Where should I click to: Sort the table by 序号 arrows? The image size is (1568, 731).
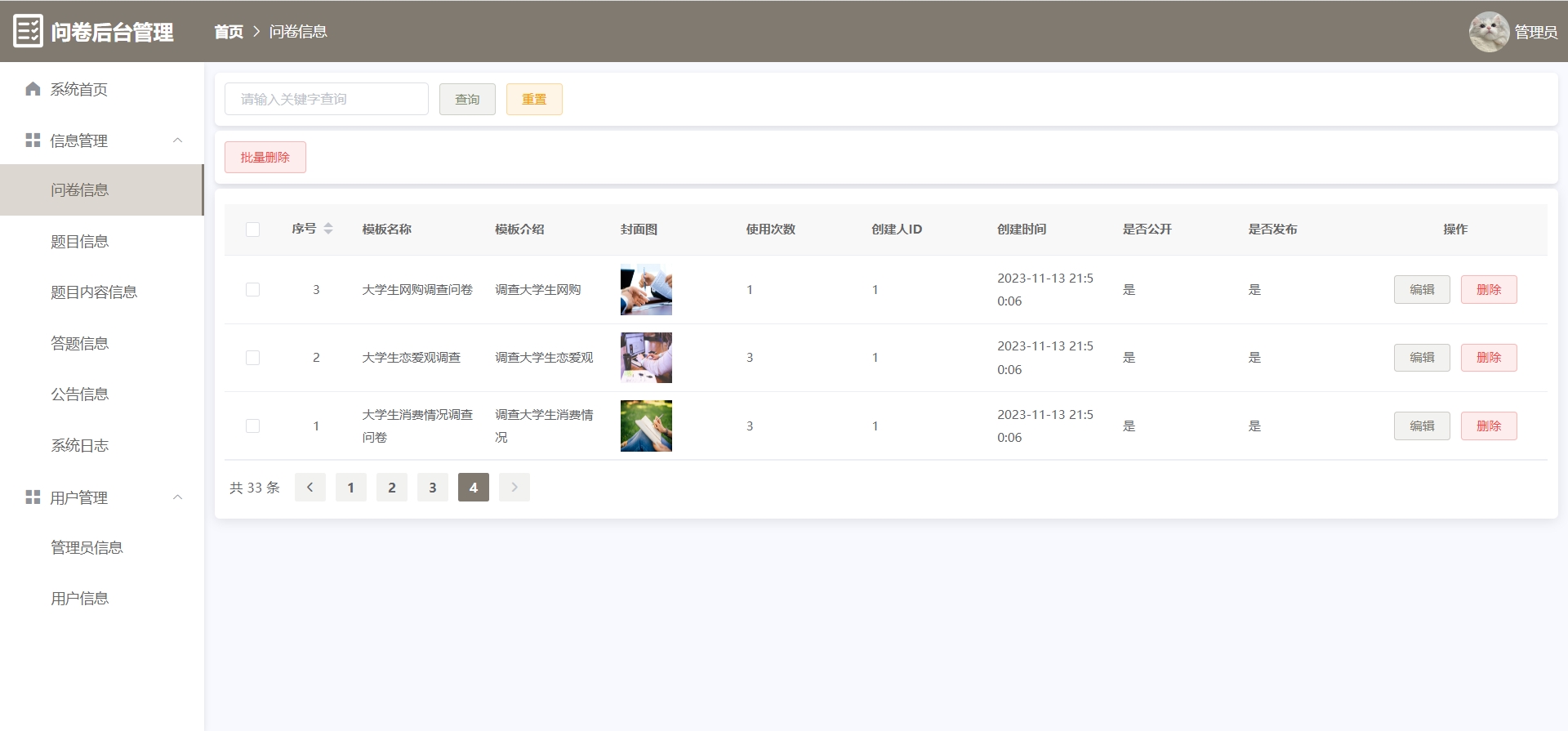coord(328,229)
